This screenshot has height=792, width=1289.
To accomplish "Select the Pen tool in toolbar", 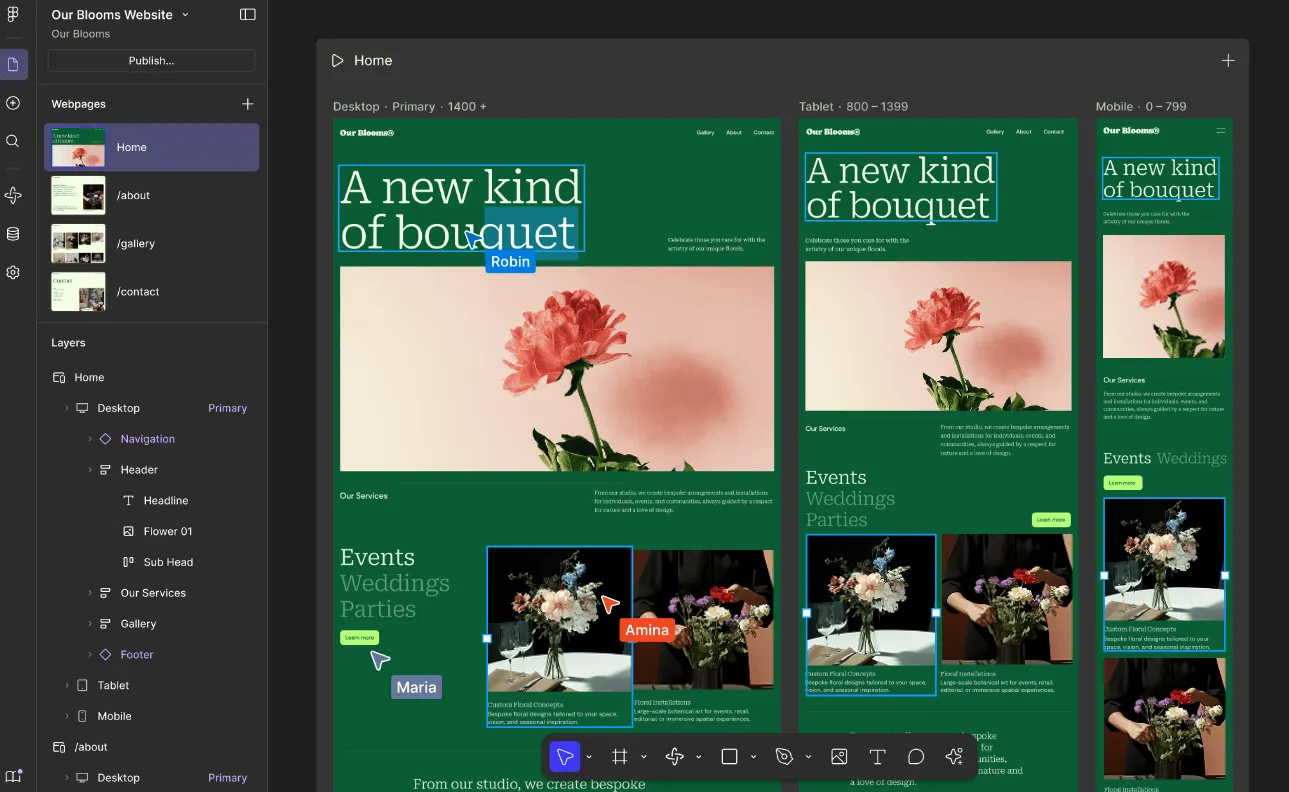I will (x=784, y=757).
